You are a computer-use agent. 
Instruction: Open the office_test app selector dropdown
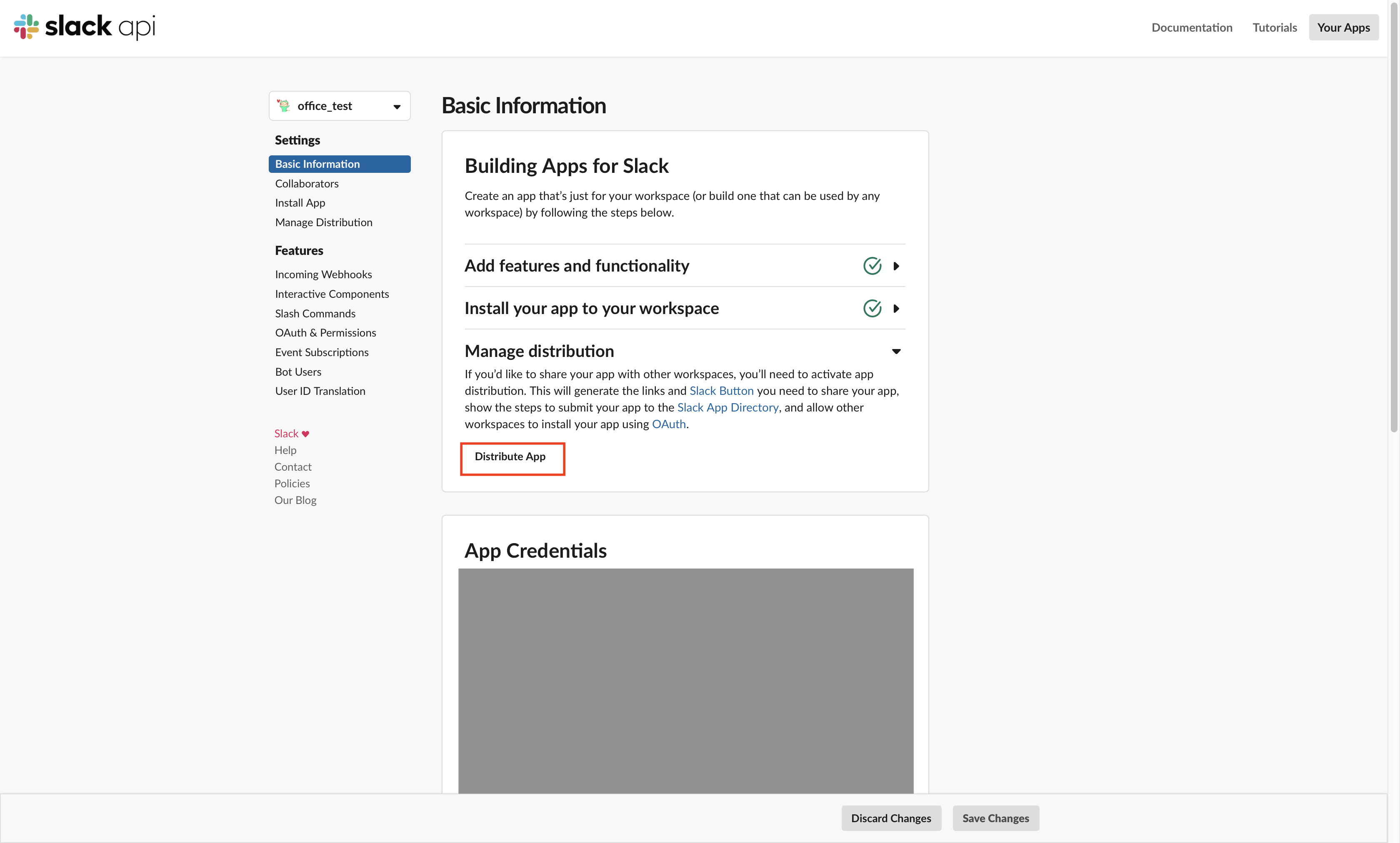coord(339,106)
